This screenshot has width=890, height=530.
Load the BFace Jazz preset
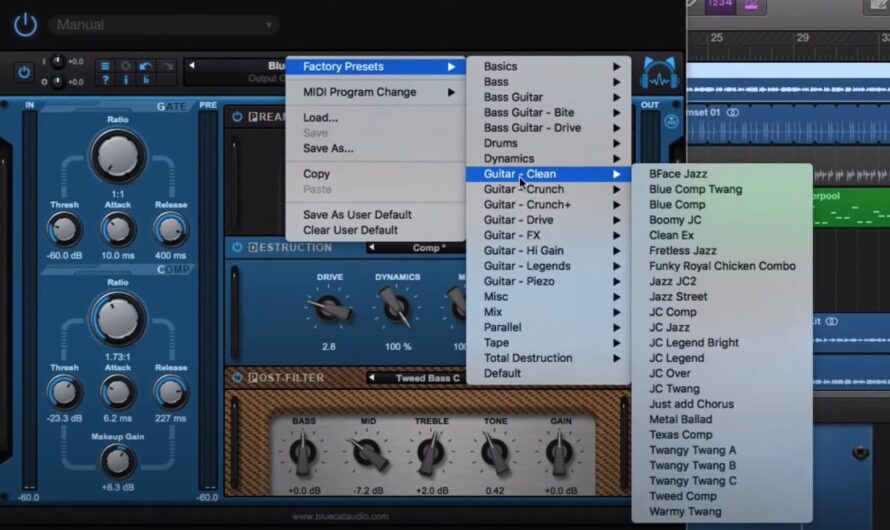[722, 174]
